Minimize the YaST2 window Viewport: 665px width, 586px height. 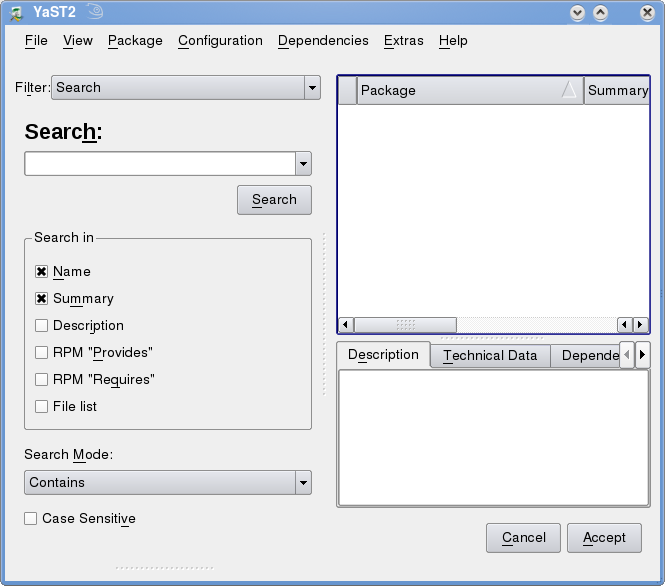click(x=577, y=13)
